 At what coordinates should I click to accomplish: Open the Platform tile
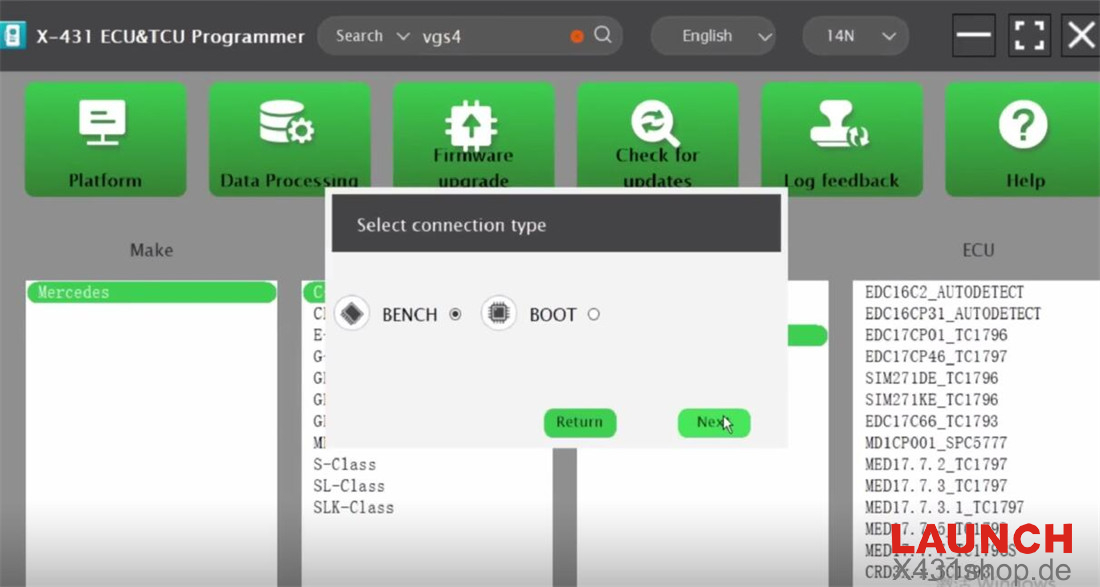[x=105, y=139]
